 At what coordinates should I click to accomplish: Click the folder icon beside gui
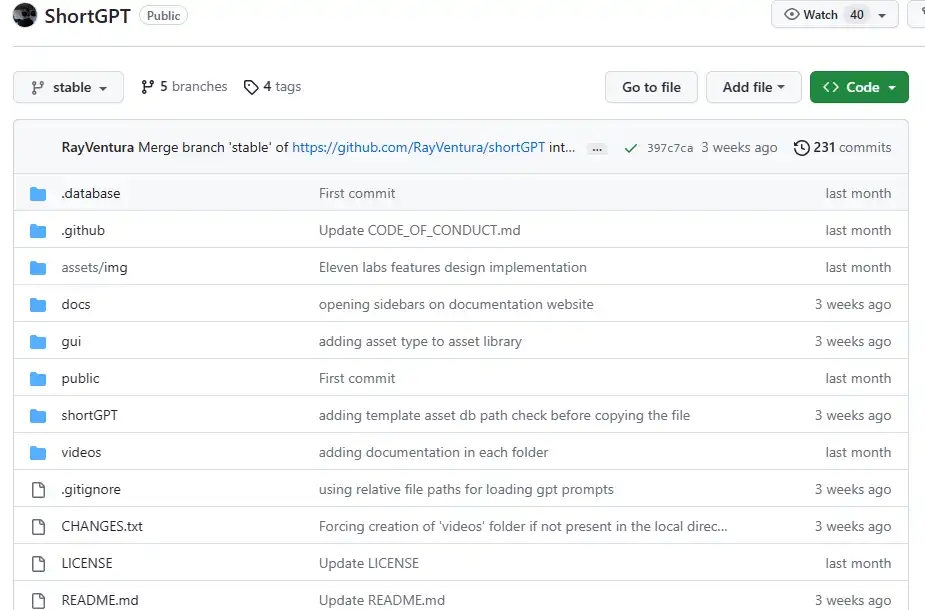(38, 342)
